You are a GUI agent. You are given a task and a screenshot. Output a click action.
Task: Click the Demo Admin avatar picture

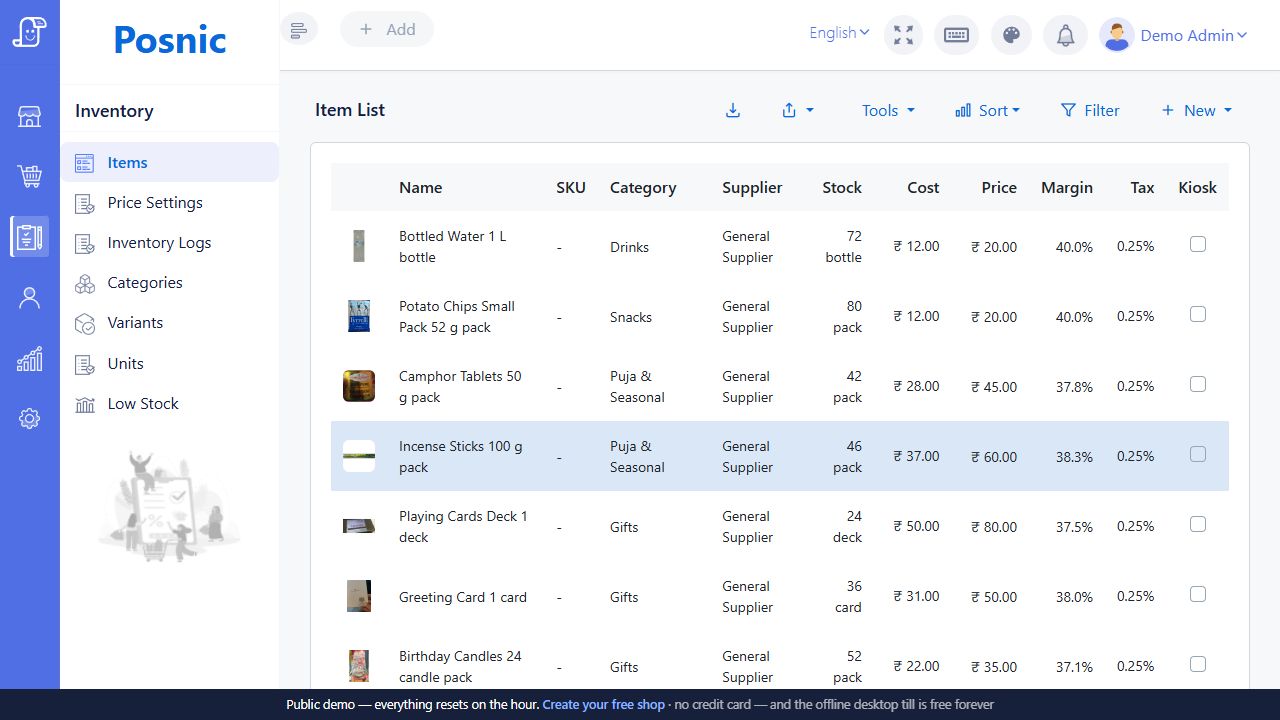point(1116,35)
